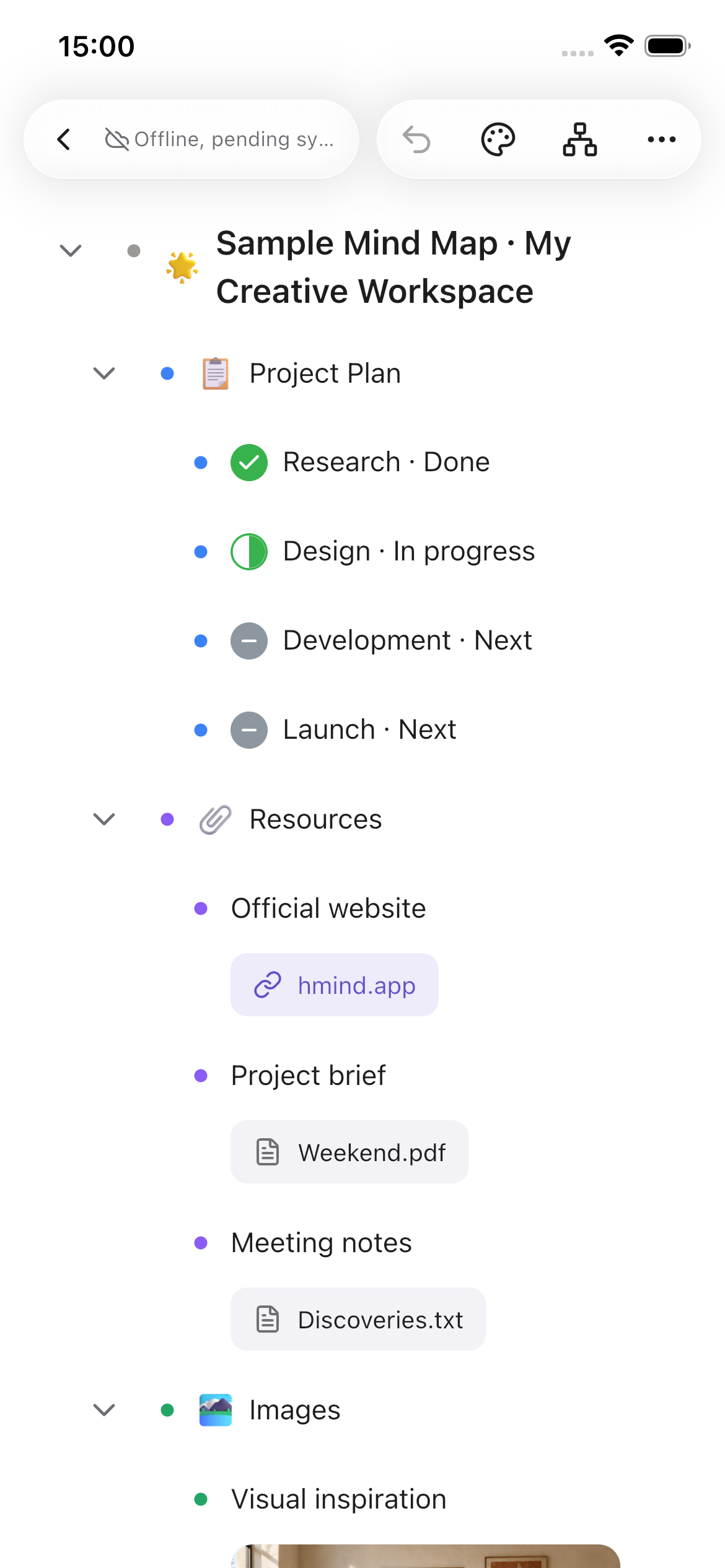Viewport: 725px width, 1568px height.
Task: Tap the back arrow icon
Action: (64, 139)
